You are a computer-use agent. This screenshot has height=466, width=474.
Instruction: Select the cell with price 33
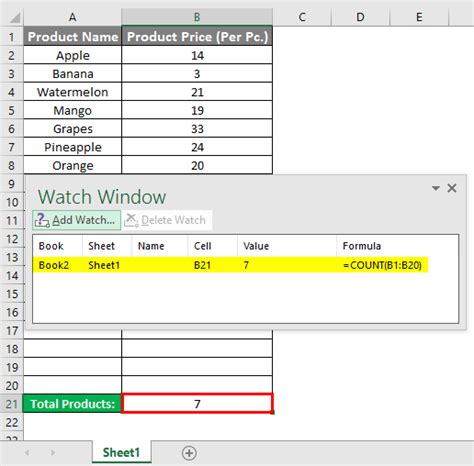pos(197,129)
